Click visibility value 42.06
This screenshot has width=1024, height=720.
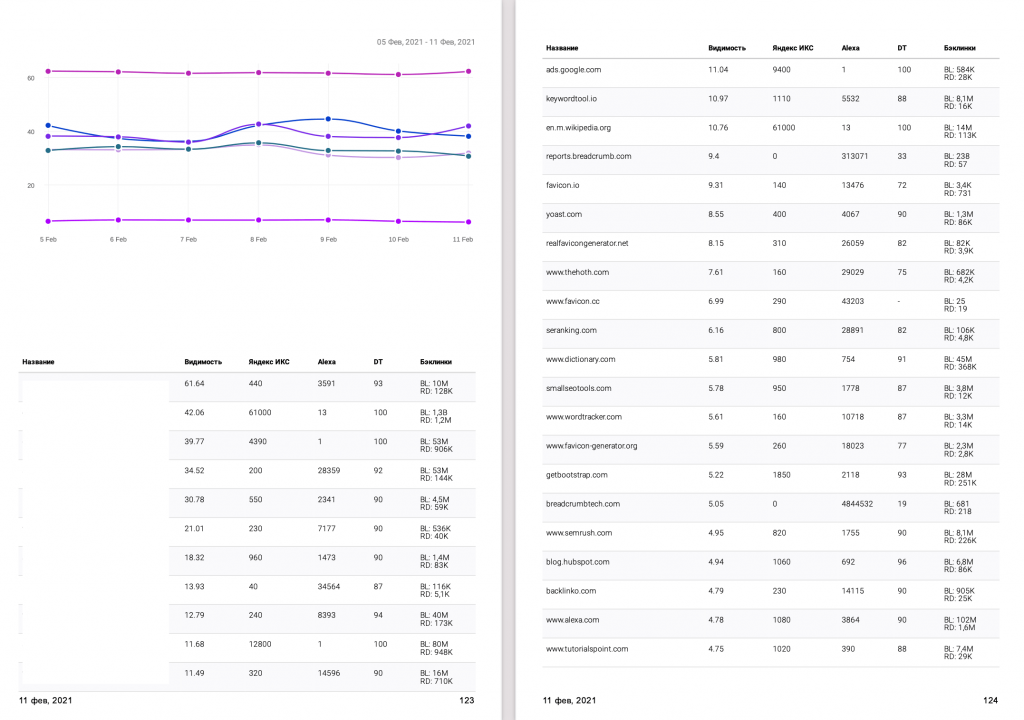coord(194,412)
